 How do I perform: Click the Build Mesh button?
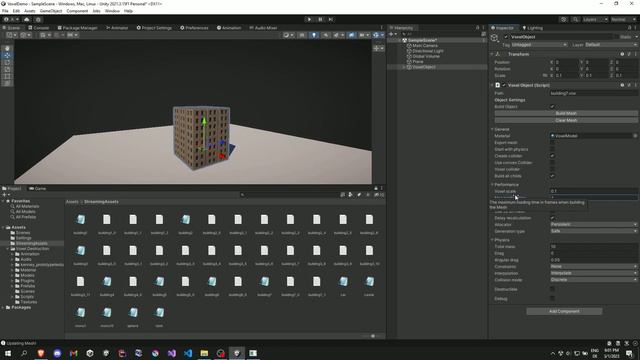[566, 113]
